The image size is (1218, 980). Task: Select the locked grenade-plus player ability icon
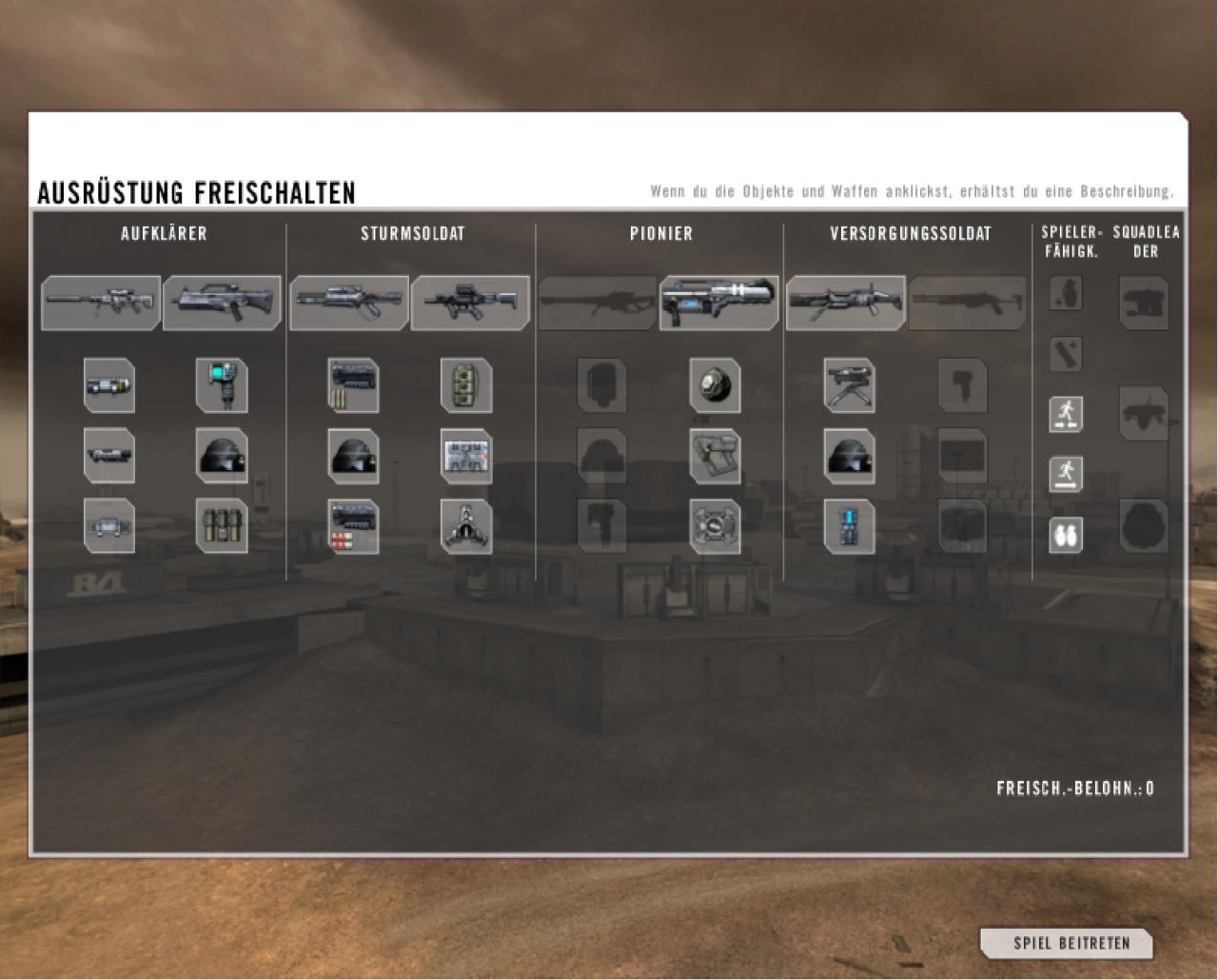(x=1066, y=294)
